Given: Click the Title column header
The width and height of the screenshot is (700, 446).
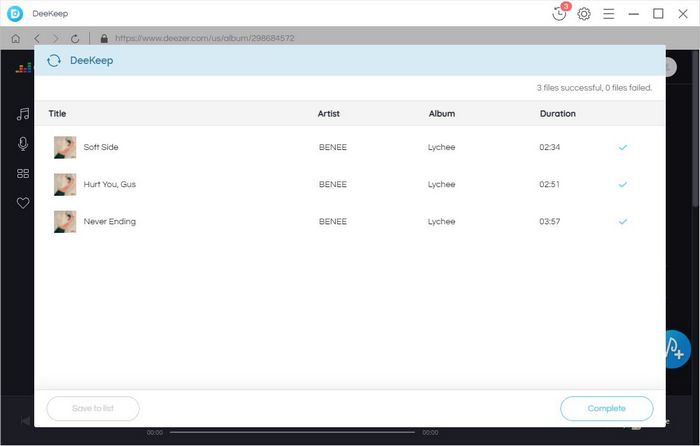Looking at the screenshot, I should (x=57, y=113).
